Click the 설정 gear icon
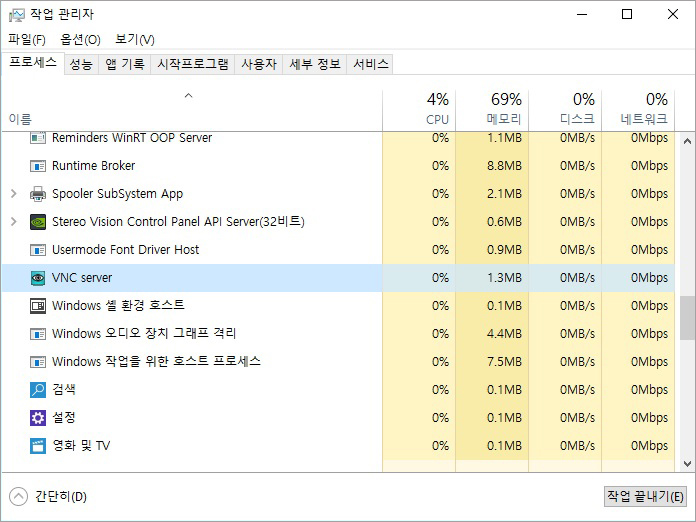This screenshot has width=696, height=522. 38,418
